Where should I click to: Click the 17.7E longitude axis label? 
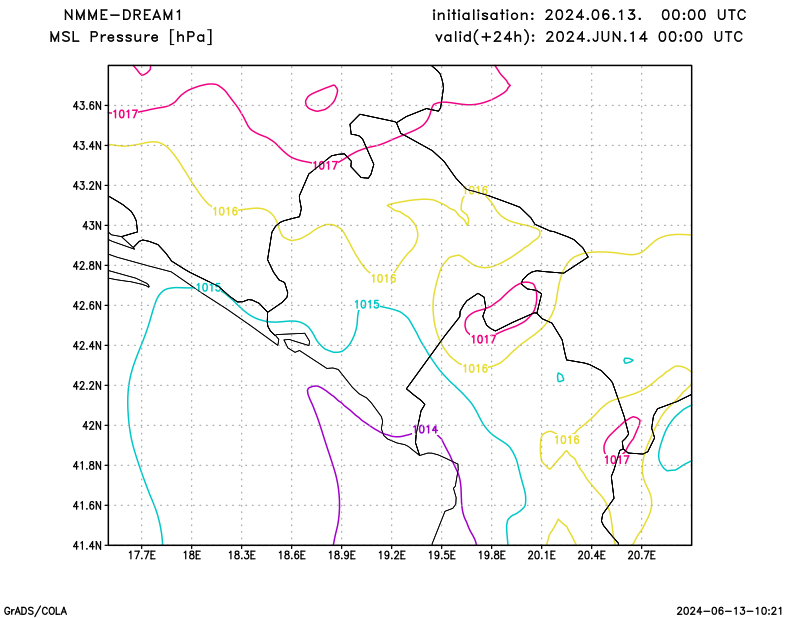pos(141,555)
